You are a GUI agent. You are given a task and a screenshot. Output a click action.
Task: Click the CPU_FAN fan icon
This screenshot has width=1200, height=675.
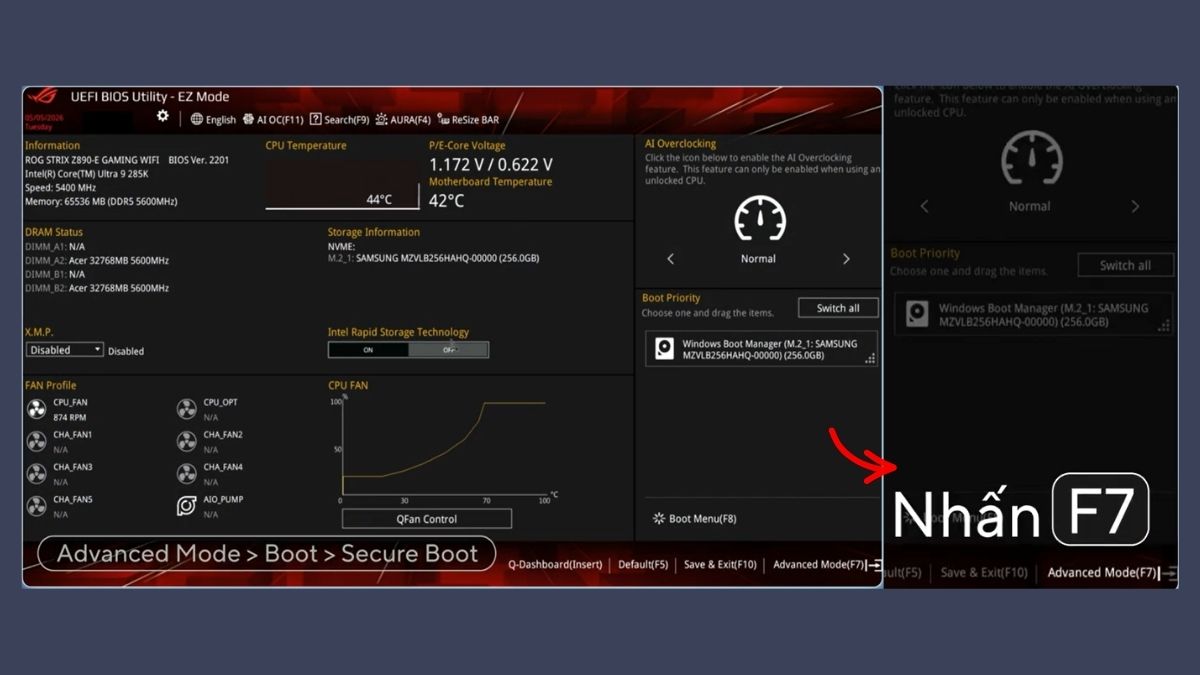(x=37, y=409)
